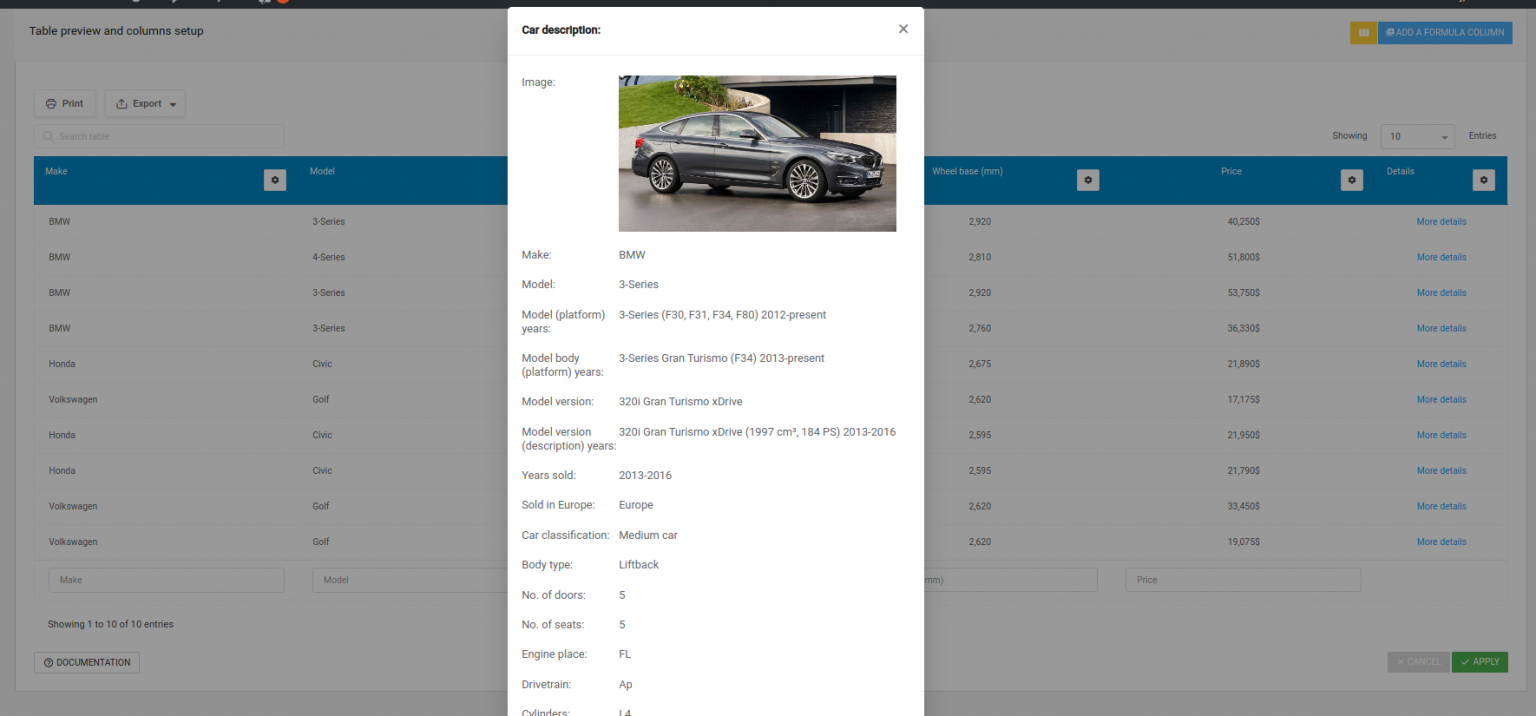Click the Make filter input field
The image size is (1536, 716).
point(166,579)
